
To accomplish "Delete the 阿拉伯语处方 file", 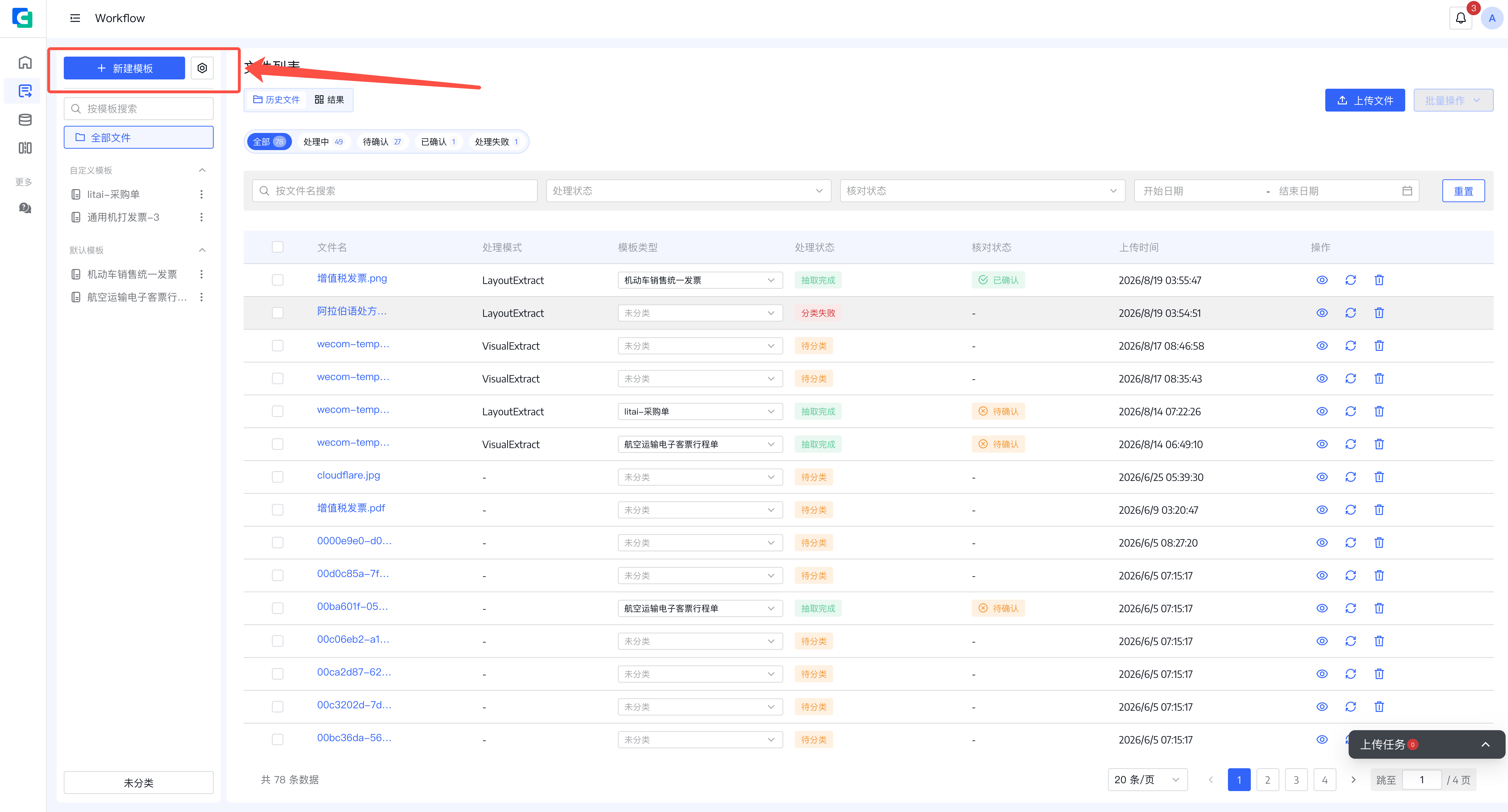I will [x=1379, y=313].
